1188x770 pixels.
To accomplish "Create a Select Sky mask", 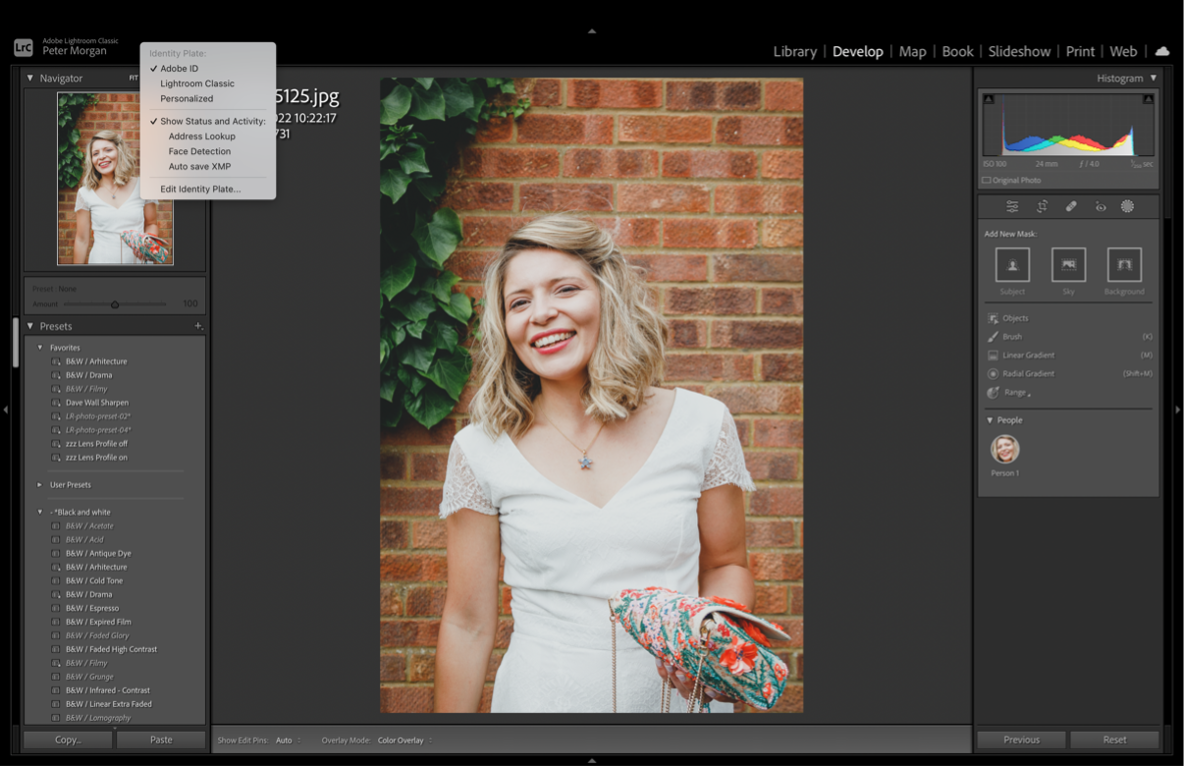I will coord(1068,265).
